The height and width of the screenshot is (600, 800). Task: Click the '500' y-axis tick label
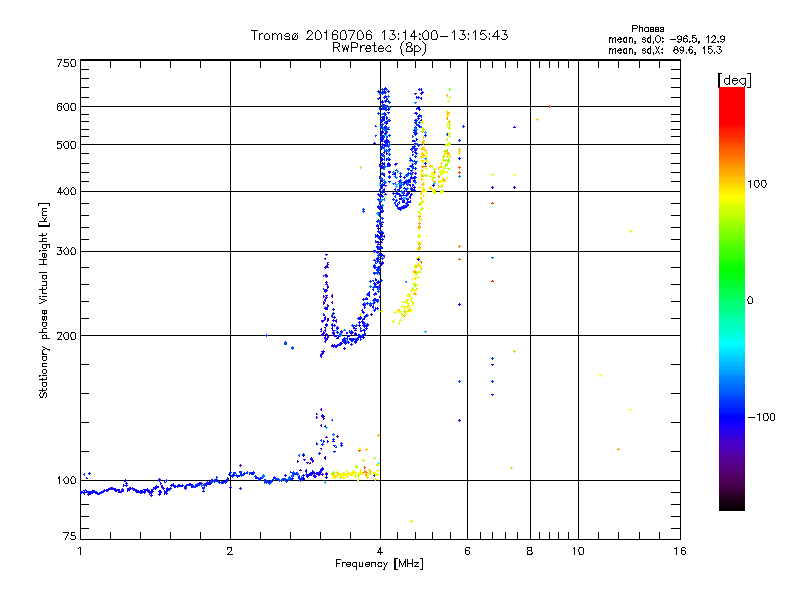67,145
